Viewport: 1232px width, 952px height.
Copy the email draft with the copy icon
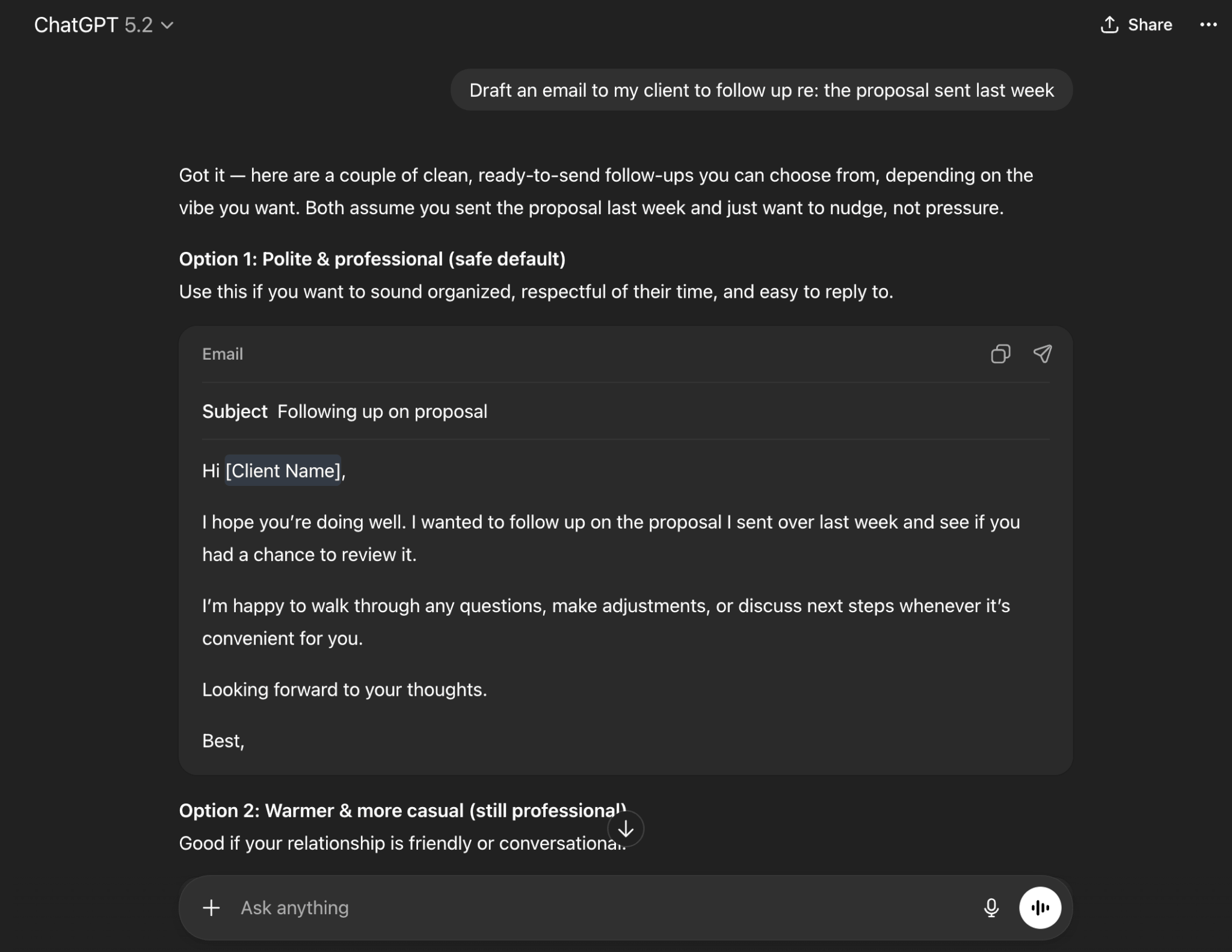click(x=1000, y=354)
